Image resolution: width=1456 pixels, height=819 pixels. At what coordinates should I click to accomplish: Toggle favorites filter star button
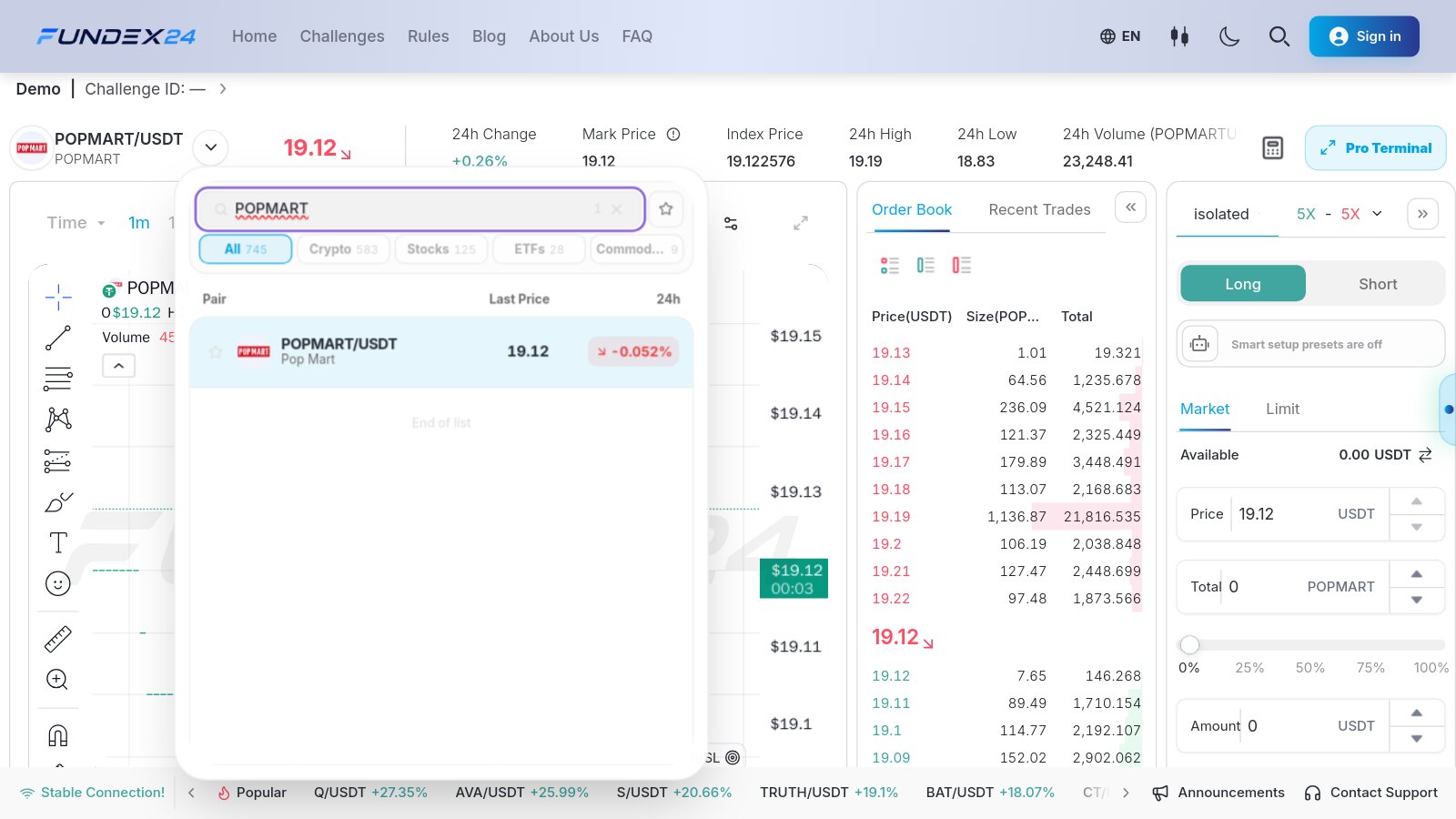[666, 208]
